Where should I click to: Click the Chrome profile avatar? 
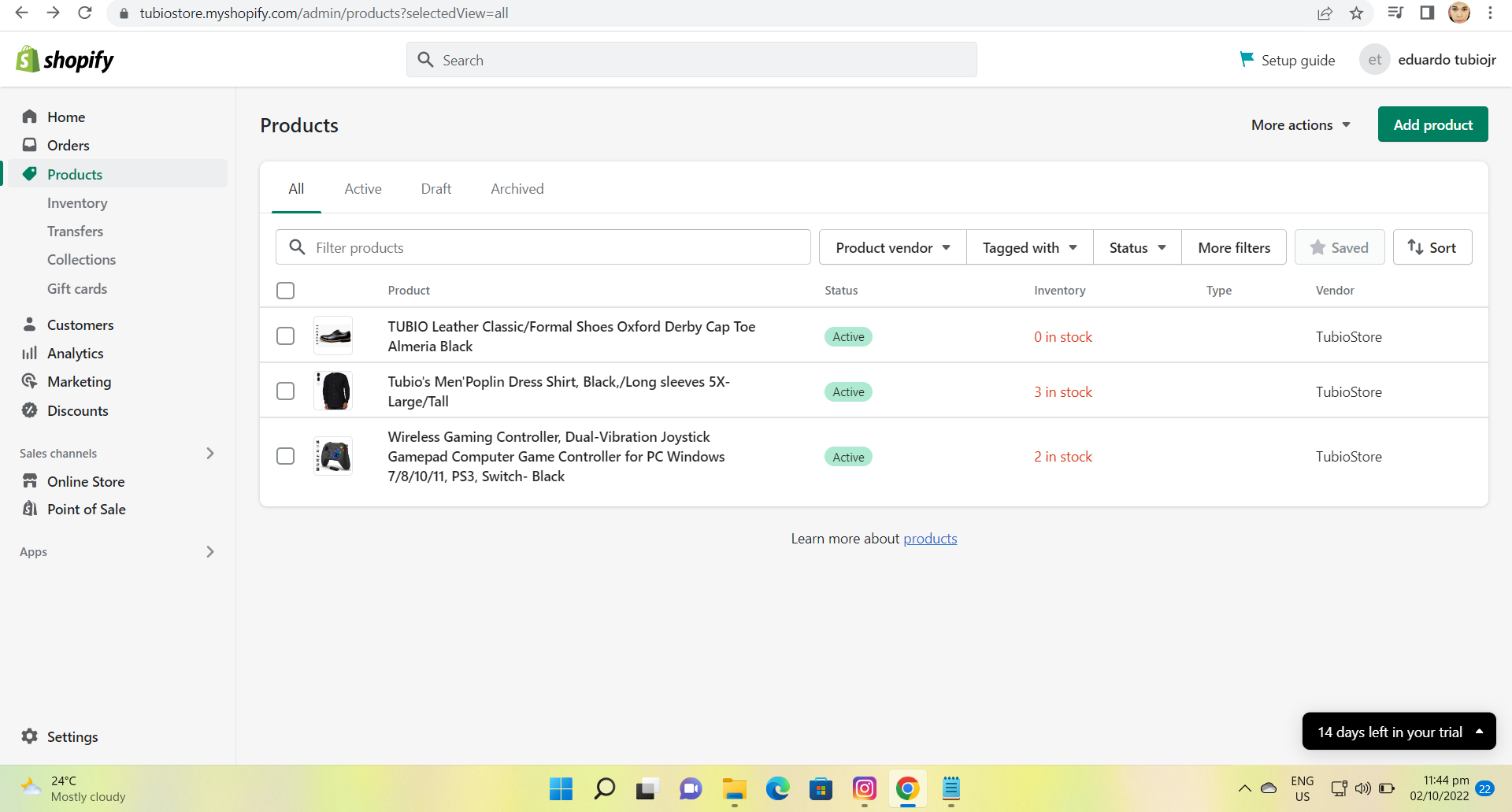coord(1459,13)
